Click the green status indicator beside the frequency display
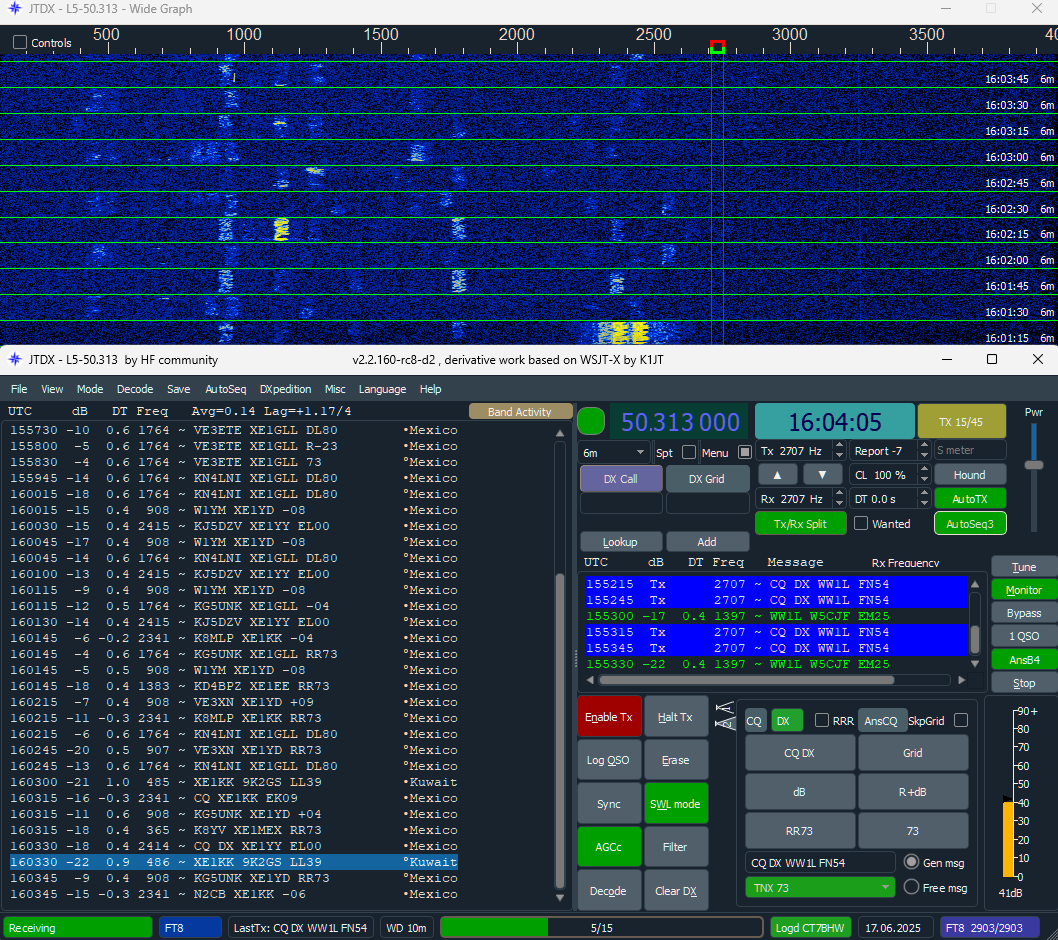This screenshot has width=1058, height=940. pos(591,422)
